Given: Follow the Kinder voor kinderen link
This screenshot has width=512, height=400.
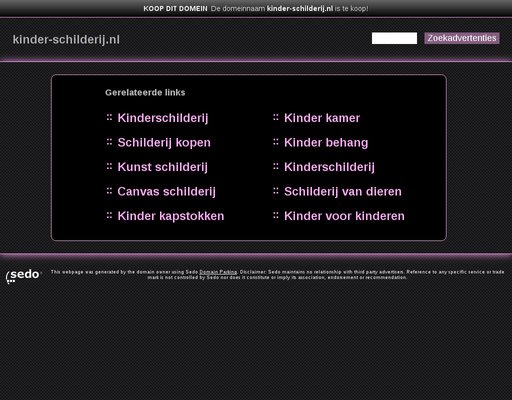Looking at the screenshot, I should coord(344,216).
